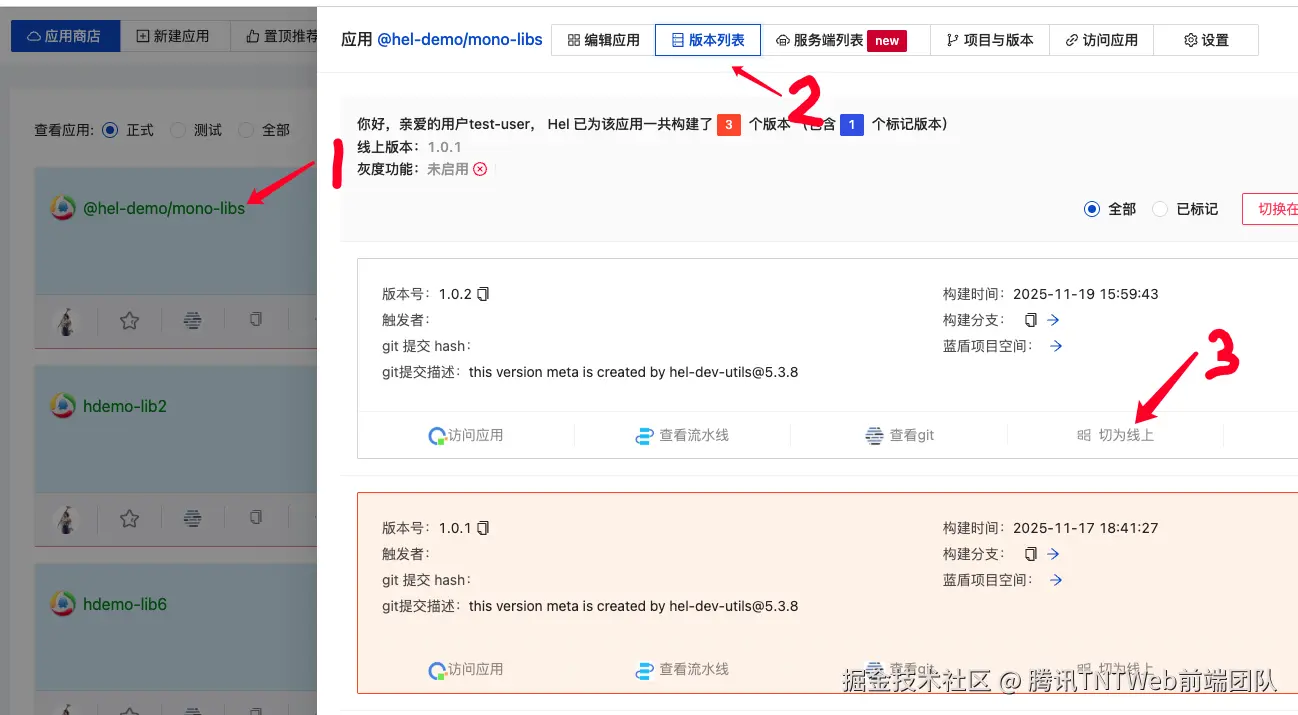This screenshot has height=715, width=1298.
Task: Click the 线上版本 1.0.1 value
Action: pyautogui.click(x=445, y=147)
